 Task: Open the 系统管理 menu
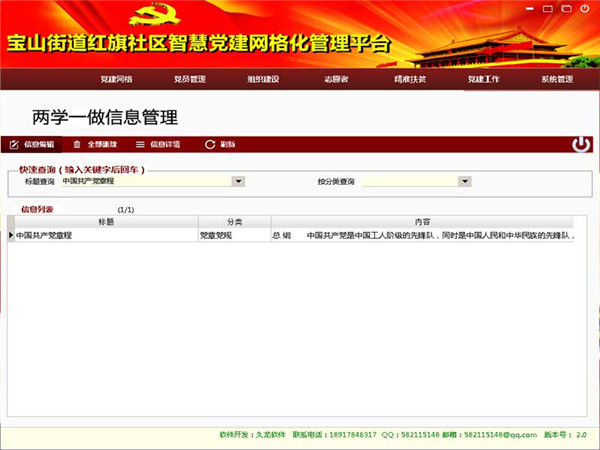pyautogui.click(x=557, y=79)
